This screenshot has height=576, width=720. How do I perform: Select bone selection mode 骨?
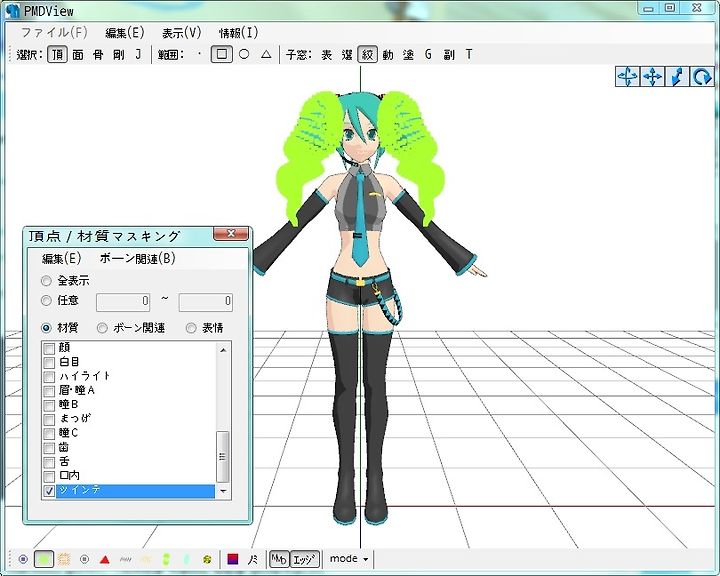point(98,55)
